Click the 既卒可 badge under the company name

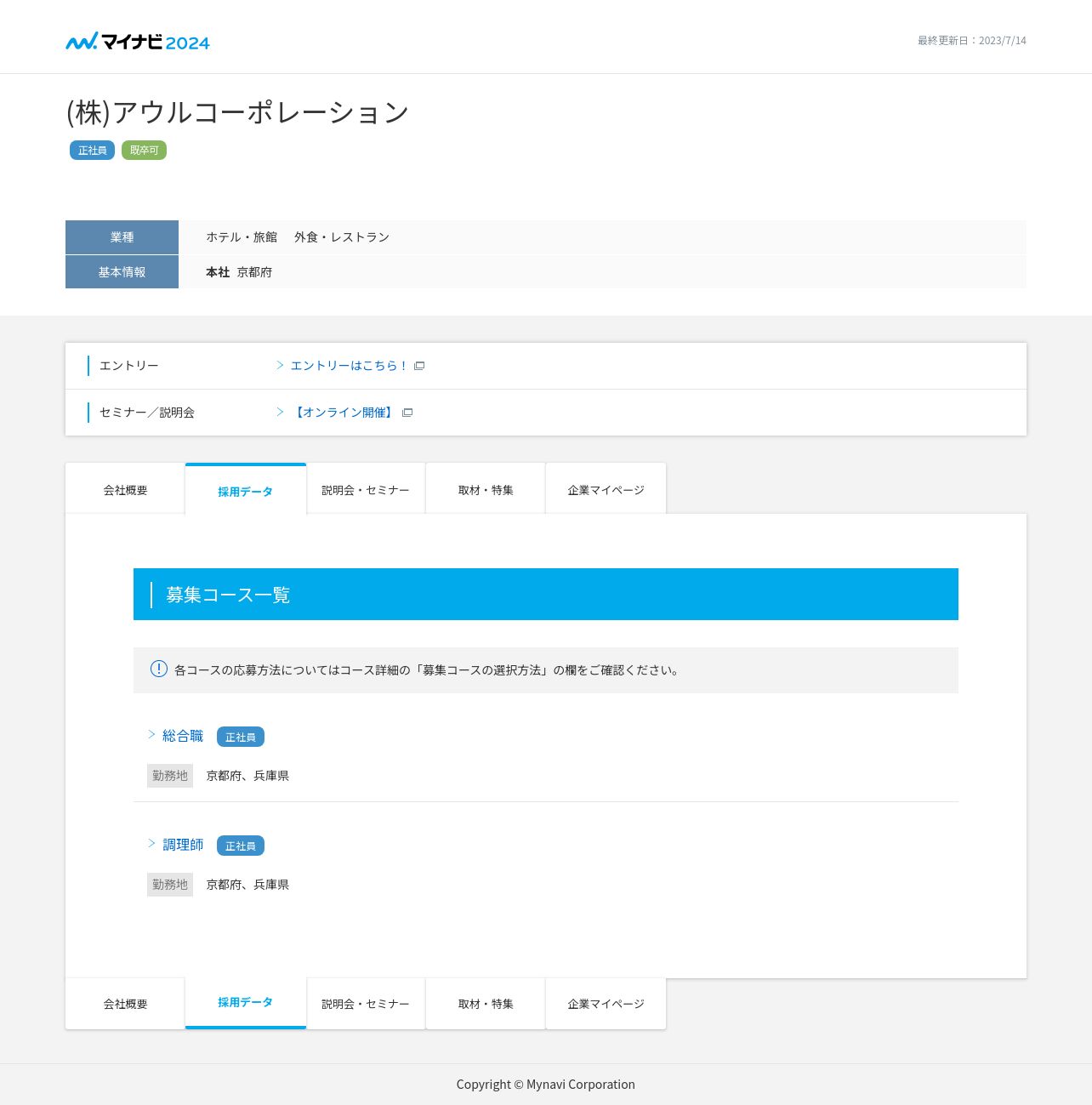pyautogui.click(x=144, y=151)
